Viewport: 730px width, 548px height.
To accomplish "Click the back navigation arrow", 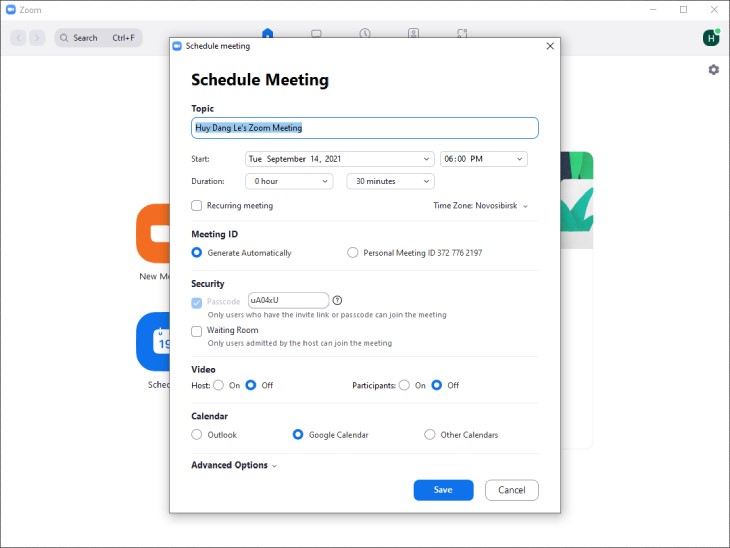I will tap(18, 38).
